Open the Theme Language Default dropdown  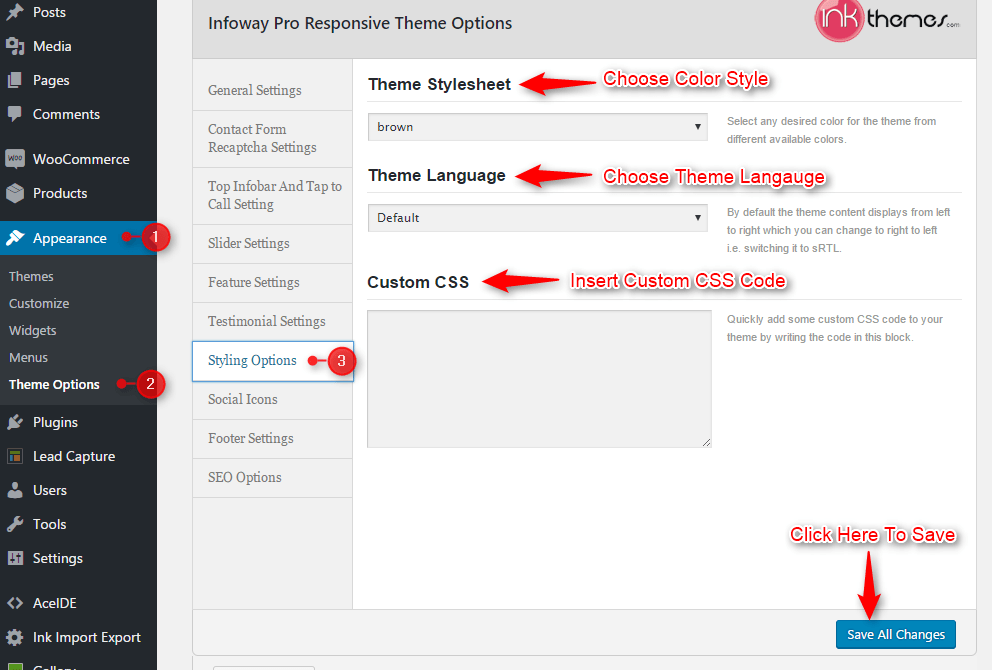click(x=537, y=218)
